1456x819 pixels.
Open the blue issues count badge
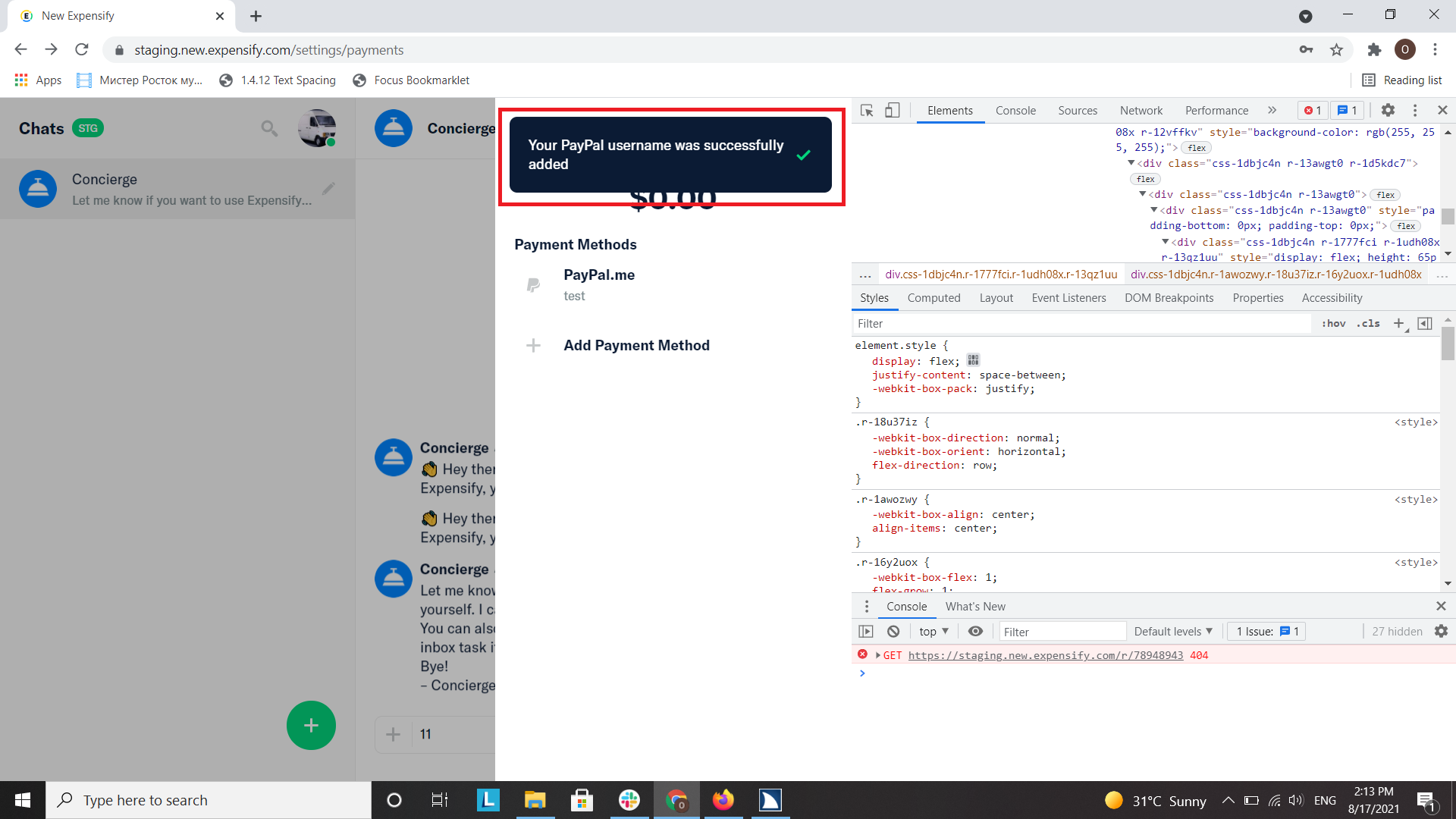coord(1348,111)
